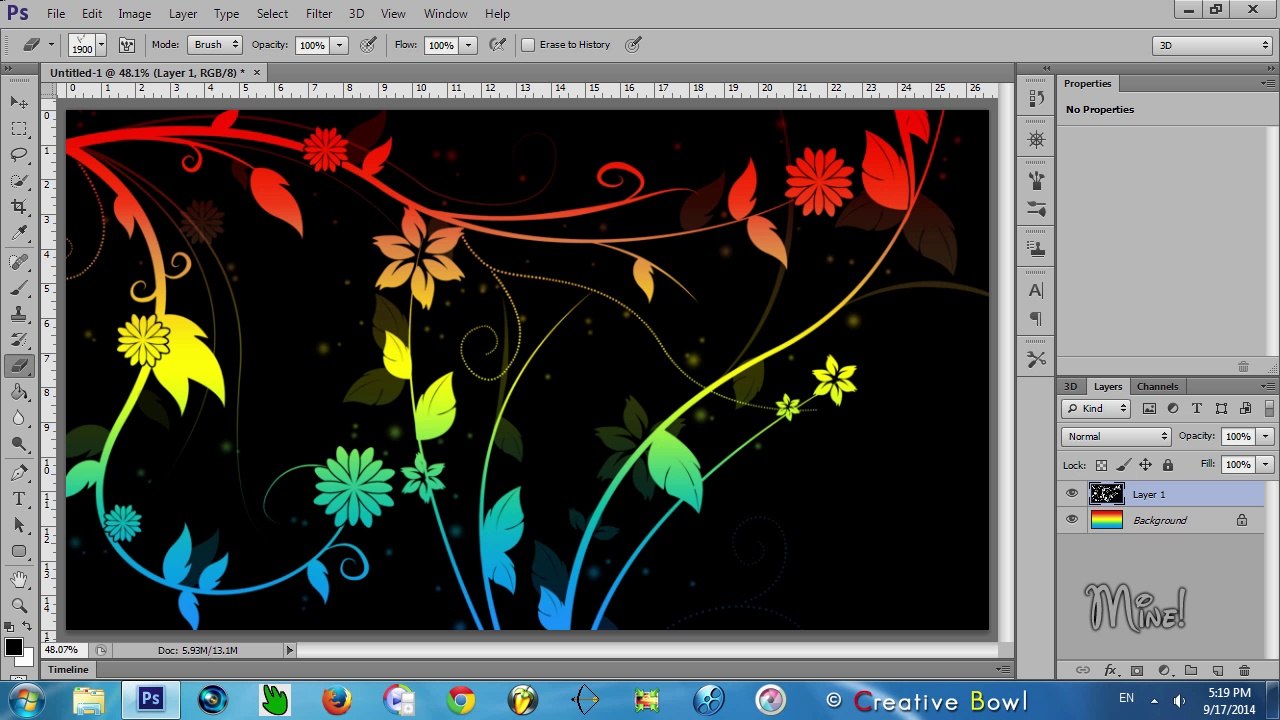Open the Flow slider dropdown
The width and height of the screenshot is (1280, 720).
[468, 45]
